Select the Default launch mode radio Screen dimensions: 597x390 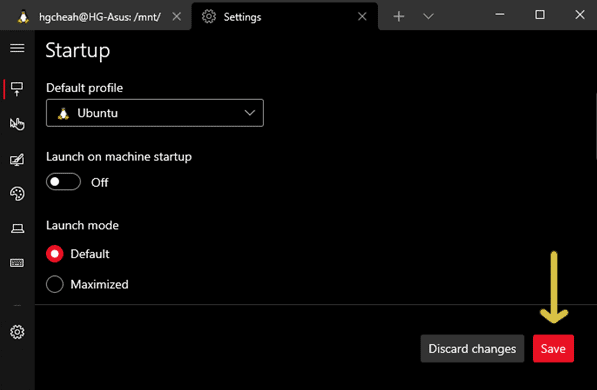pos(55,254)
